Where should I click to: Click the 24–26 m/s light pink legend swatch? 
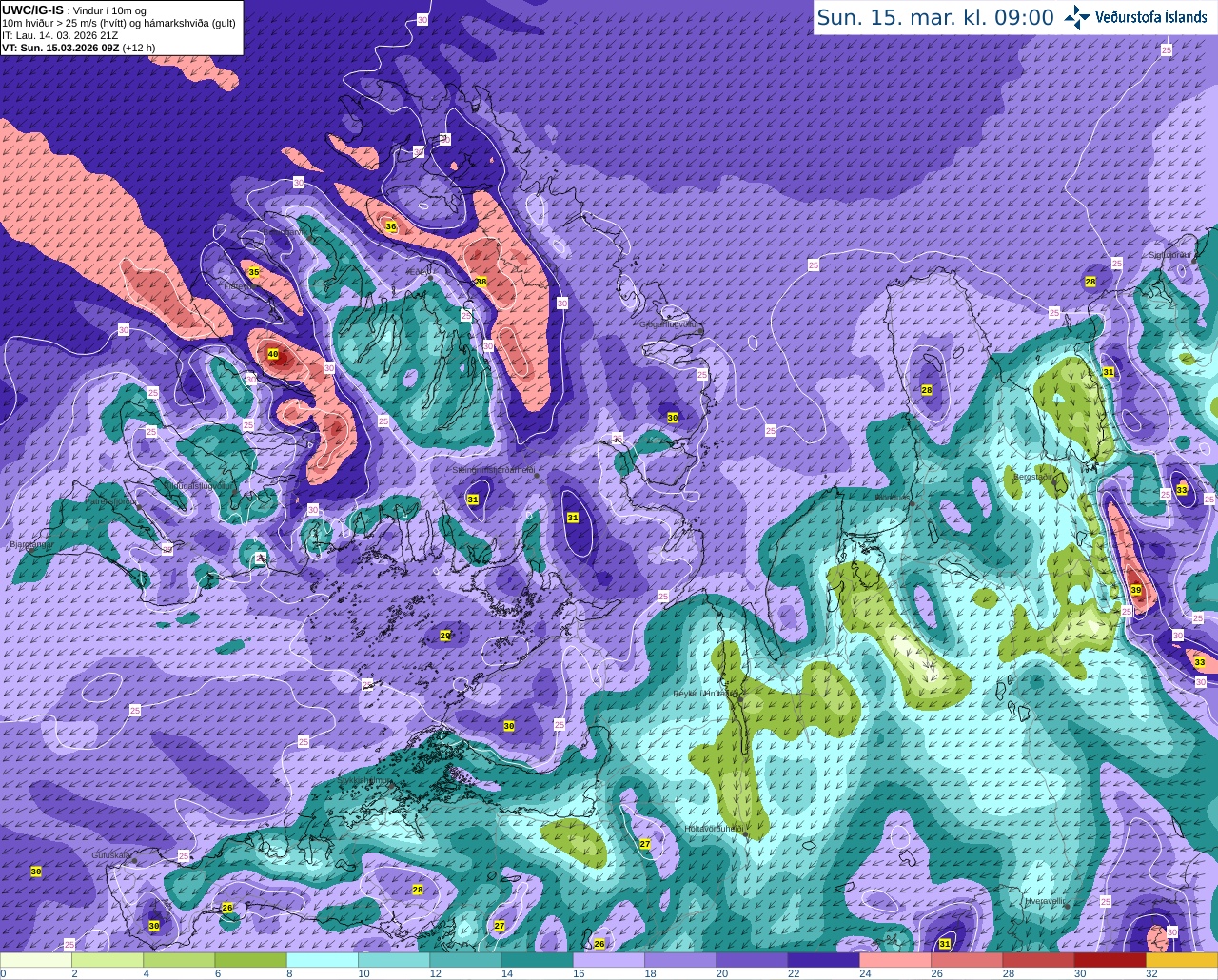click(x=895, y=960)
